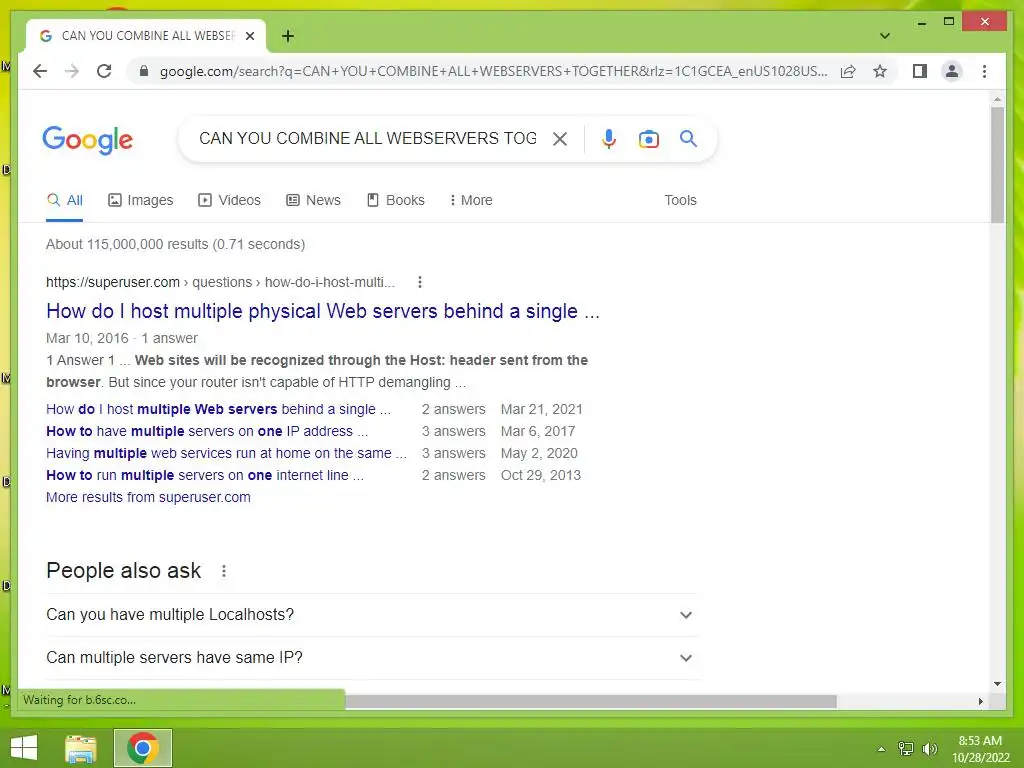The height and width of the screenshot is (768, 1024).
Task: Open the Chrome profile menu
Action: (952, 71)
